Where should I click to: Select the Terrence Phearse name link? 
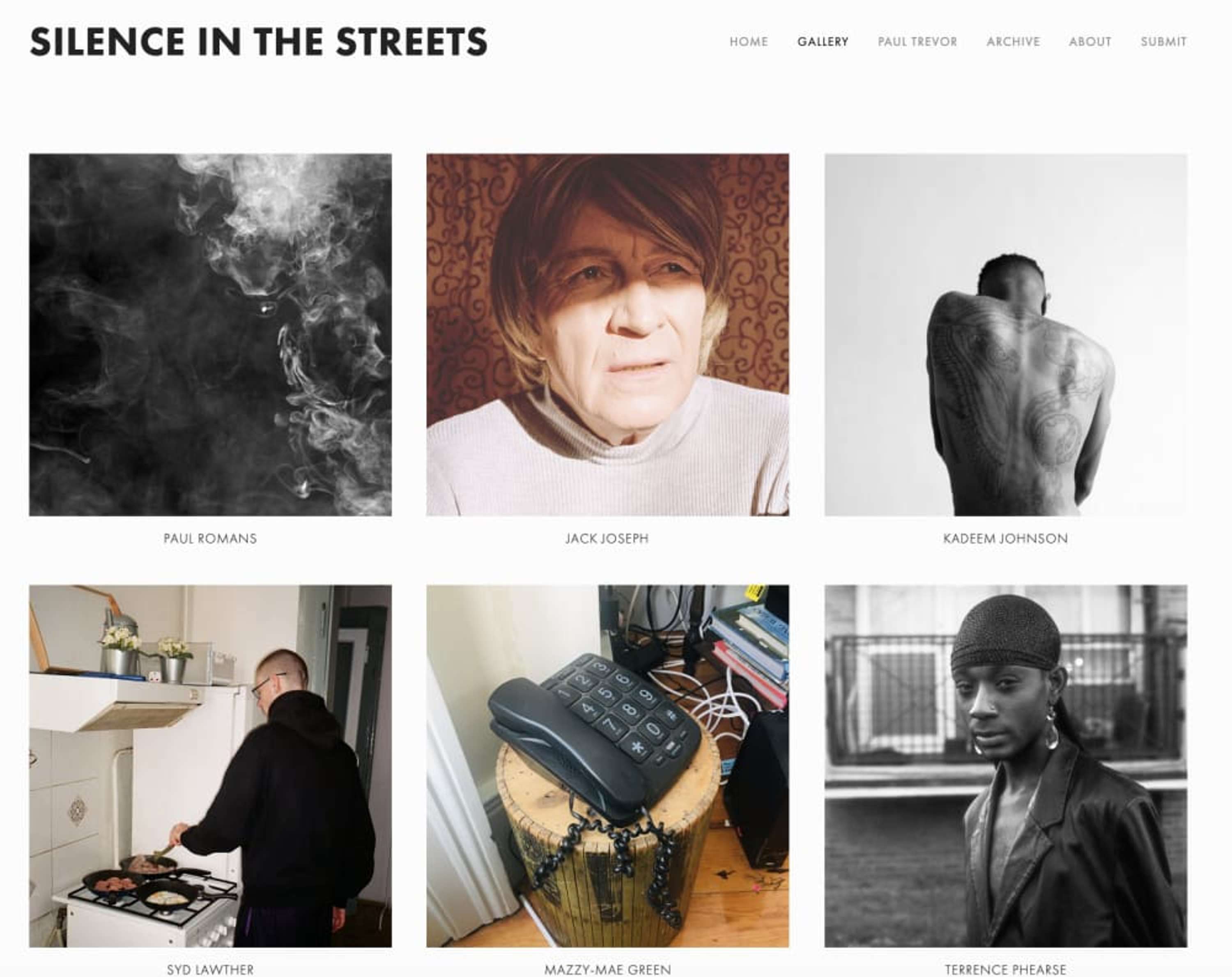1005,970
